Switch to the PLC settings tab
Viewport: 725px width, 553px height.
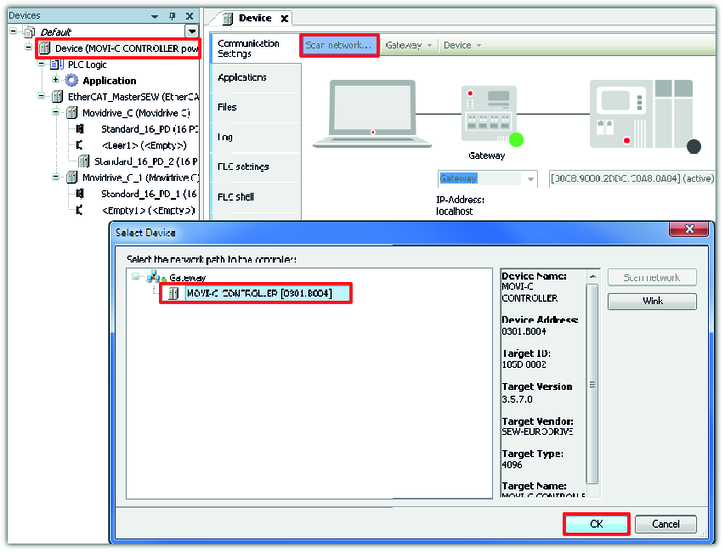[x=244, y=167]
